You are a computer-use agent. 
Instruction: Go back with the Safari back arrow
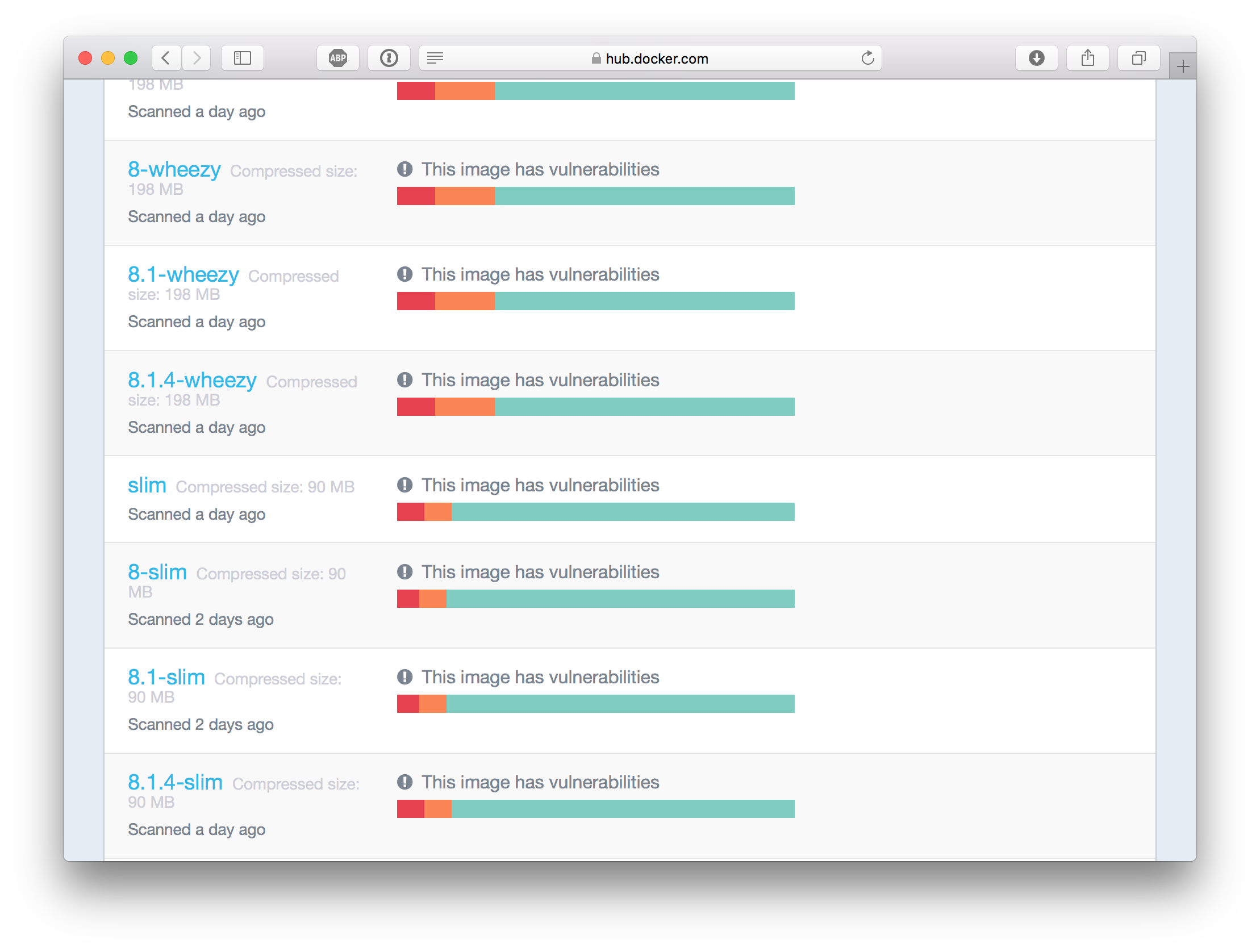point(166,58)
